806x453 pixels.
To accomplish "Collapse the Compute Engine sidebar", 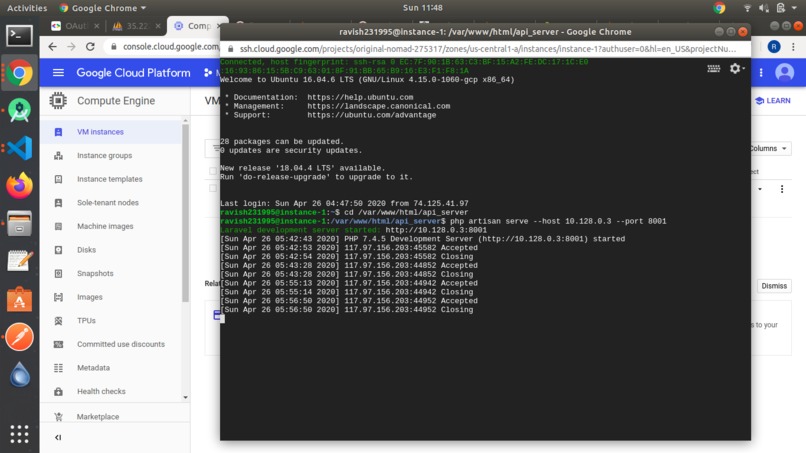I will click(58, 438).
